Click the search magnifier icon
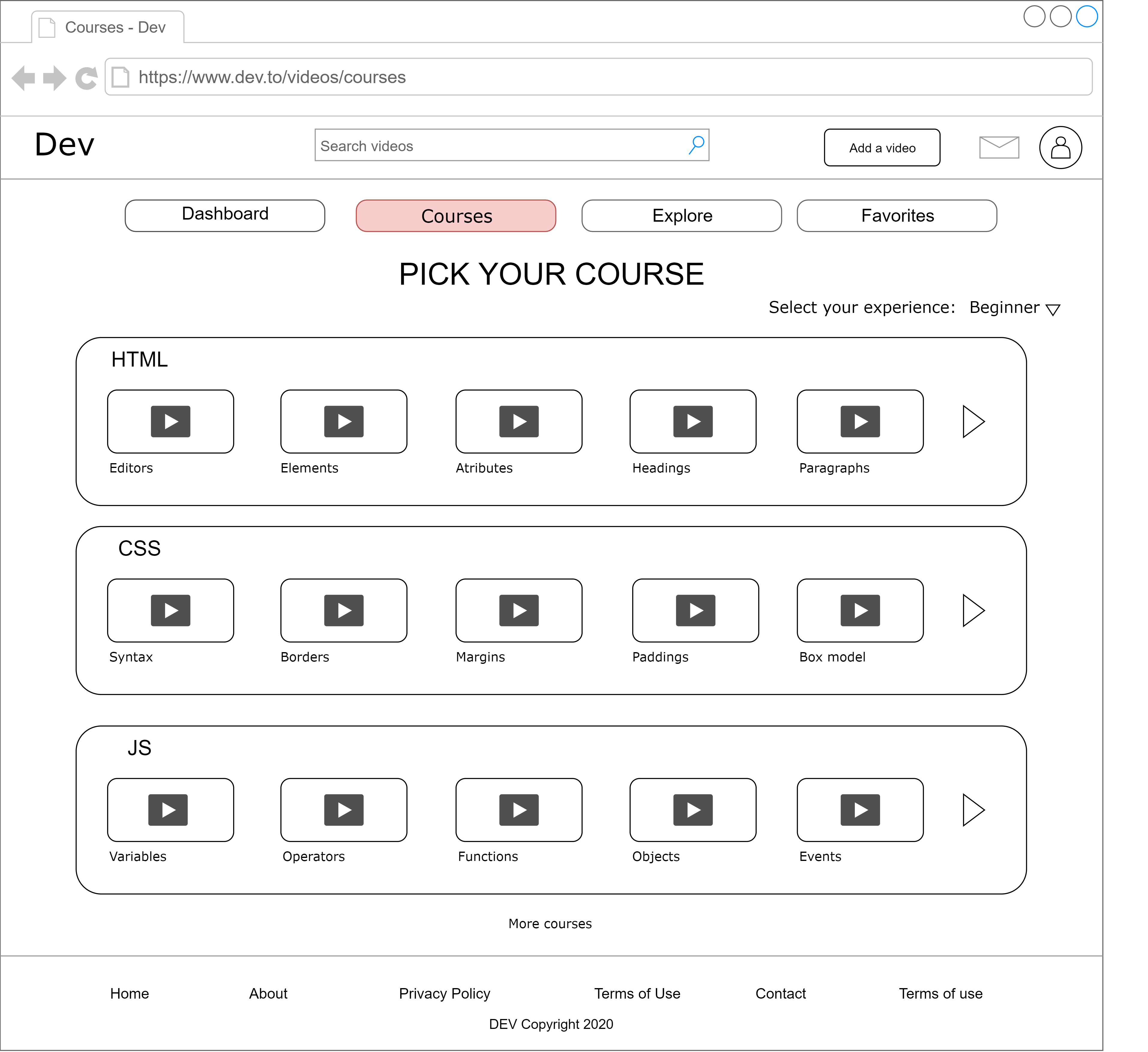The width and height of the screenshot is (1148, 1052). (696, 145)
